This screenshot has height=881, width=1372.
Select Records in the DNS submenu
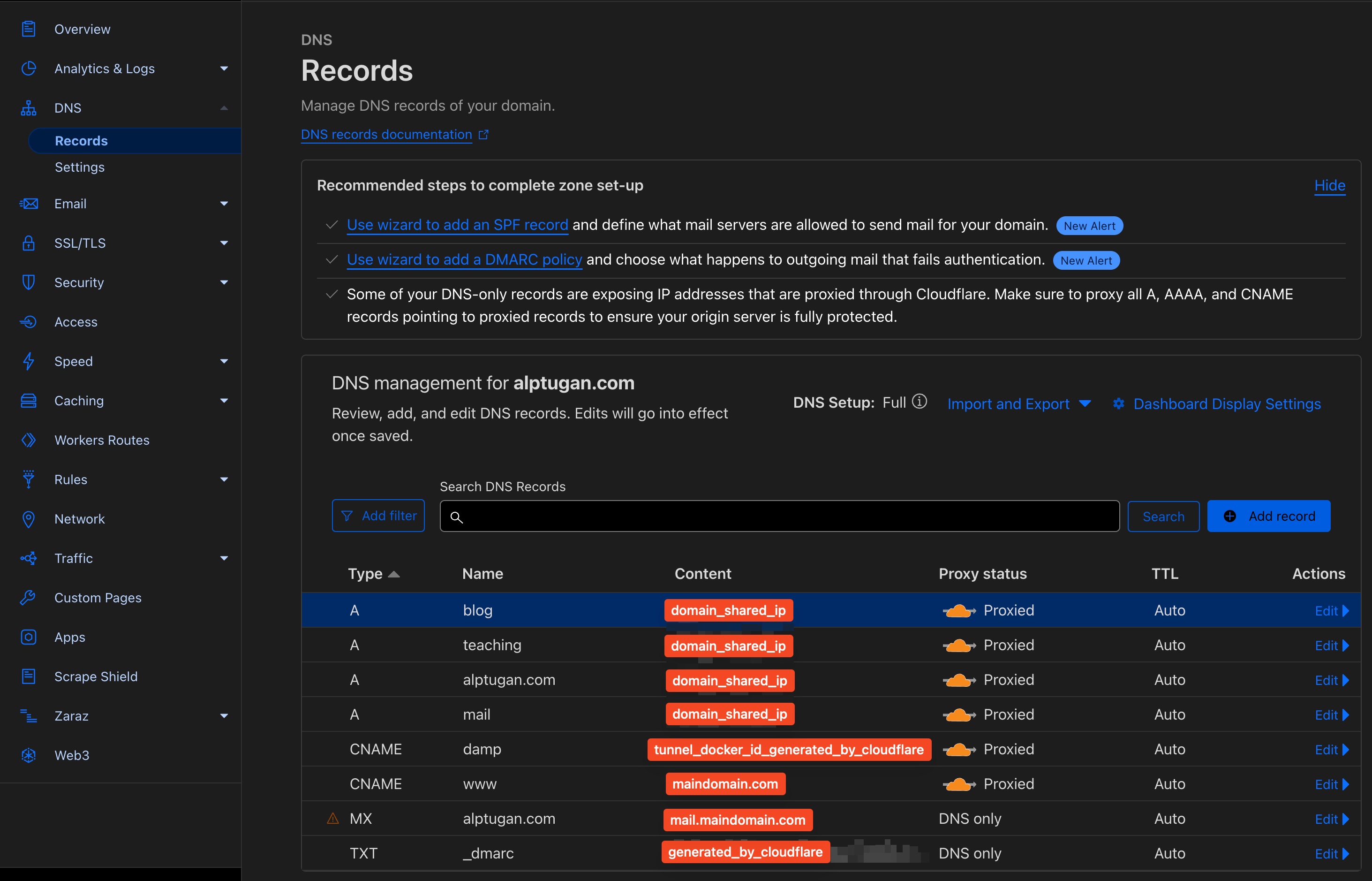pos(135,141)
